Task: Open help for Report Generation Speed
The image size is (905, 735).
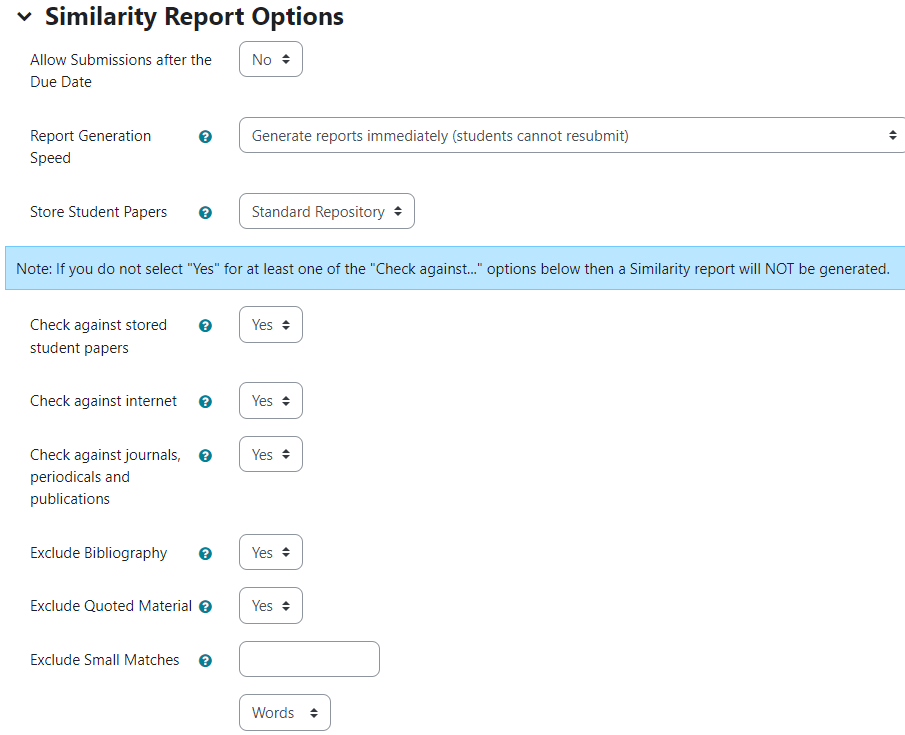Action: [205, 137]
